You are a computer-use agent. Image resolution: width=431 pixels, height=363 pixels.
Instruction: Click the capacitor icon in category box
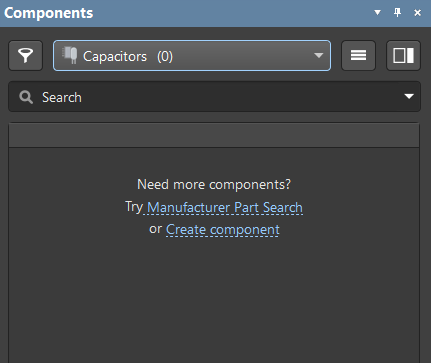[70, 55]
